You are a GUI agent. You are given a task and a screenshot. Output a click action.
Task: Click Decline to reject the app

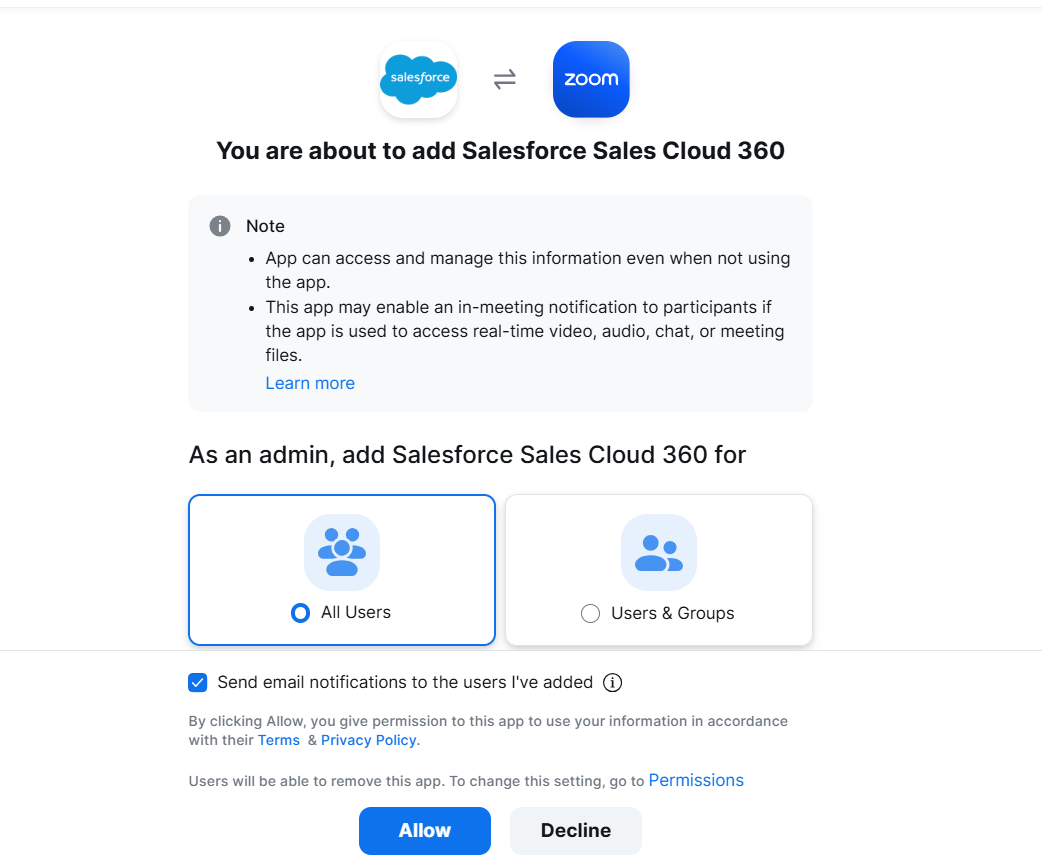[575, 831]
